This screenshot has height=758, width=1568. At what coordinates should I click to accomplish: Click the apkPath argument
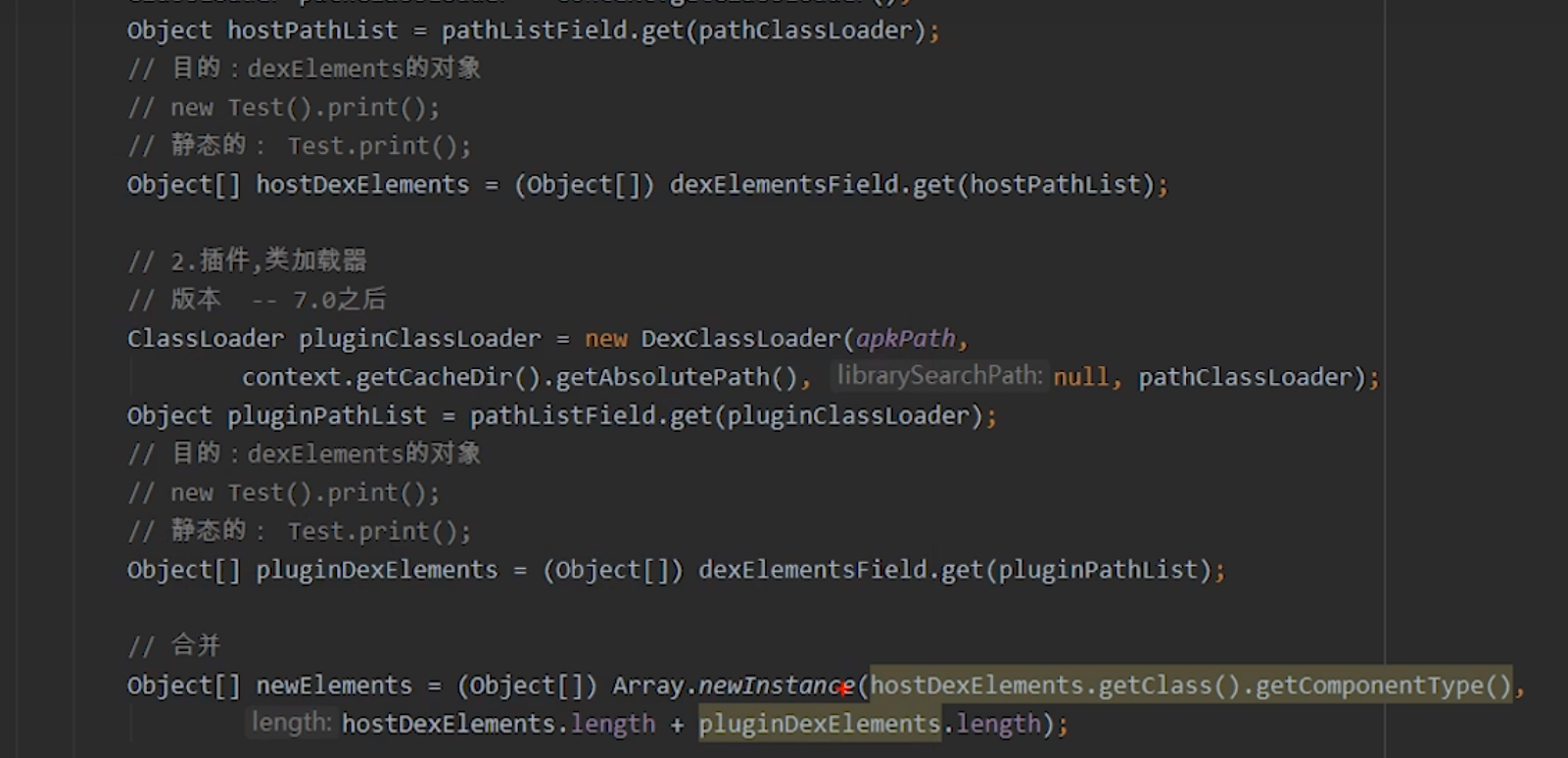point(906,339)
